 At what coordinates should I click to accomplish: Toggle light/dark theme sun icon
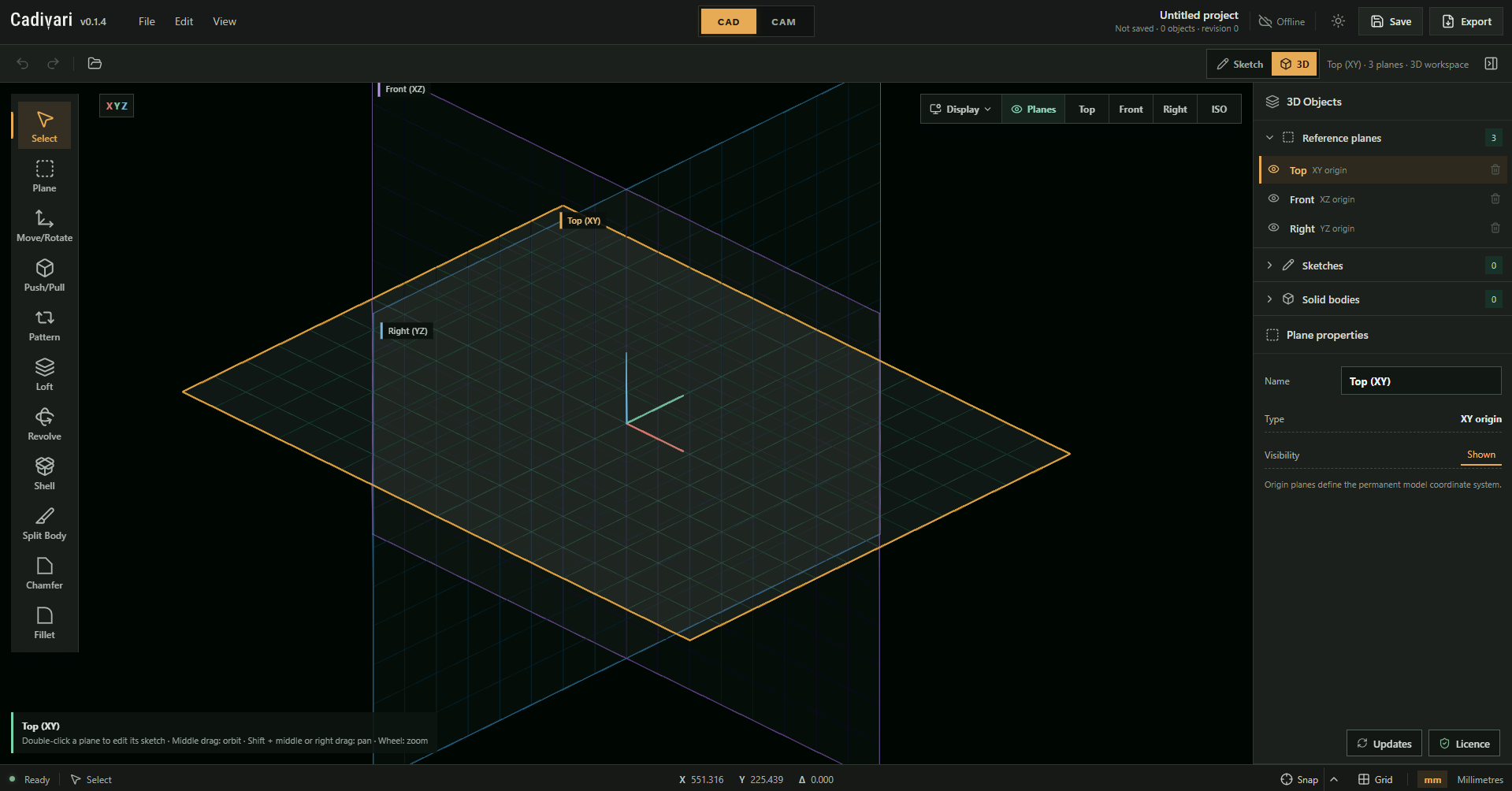click(1338, 21)
